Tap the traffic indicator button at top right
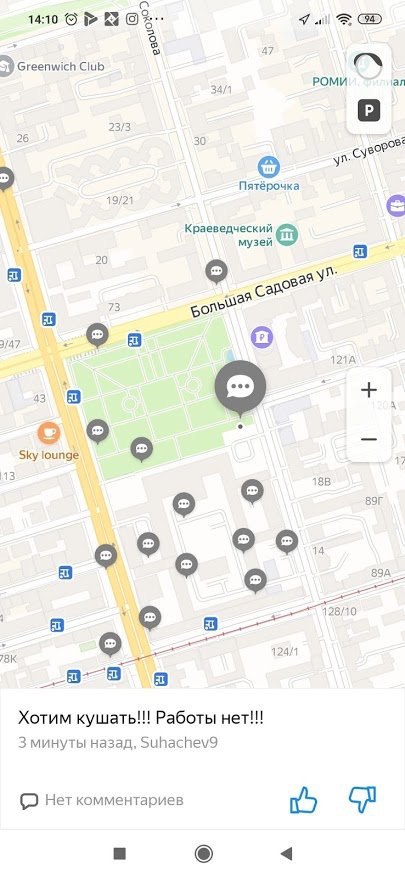The width and height of the screenshot is (405, 878). 369,66
